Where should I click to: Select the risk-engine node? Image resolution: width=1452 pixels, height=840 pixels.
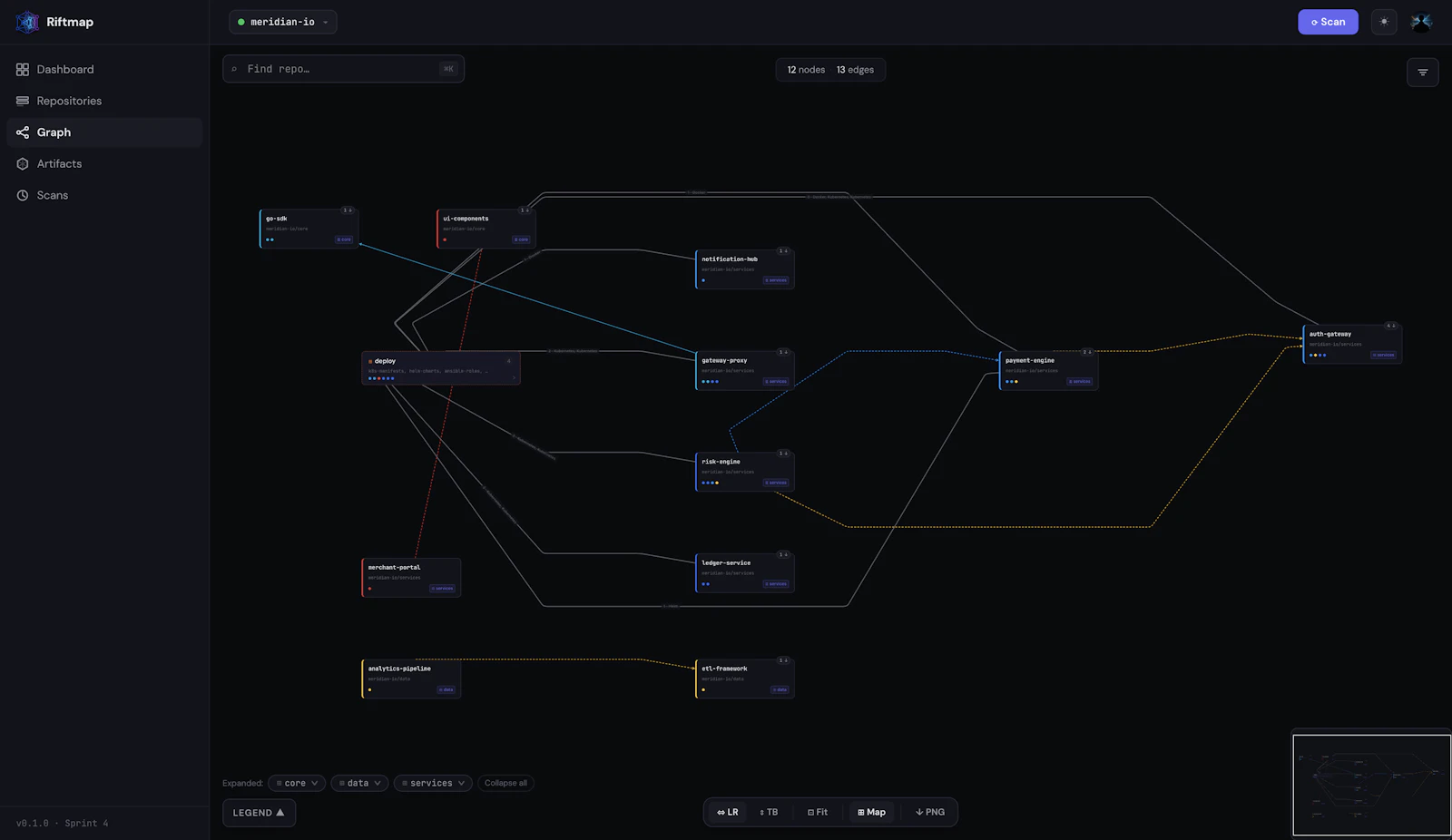click(744, 472)
